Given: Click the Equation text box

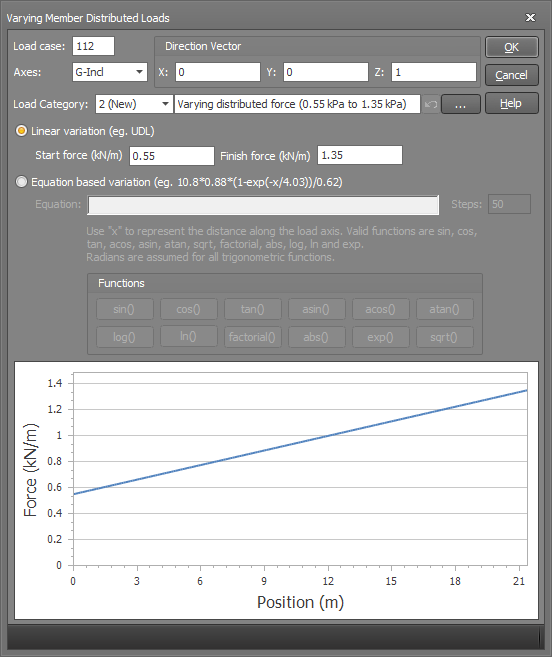Looking at the screenshot, I should tap(263, 205).
